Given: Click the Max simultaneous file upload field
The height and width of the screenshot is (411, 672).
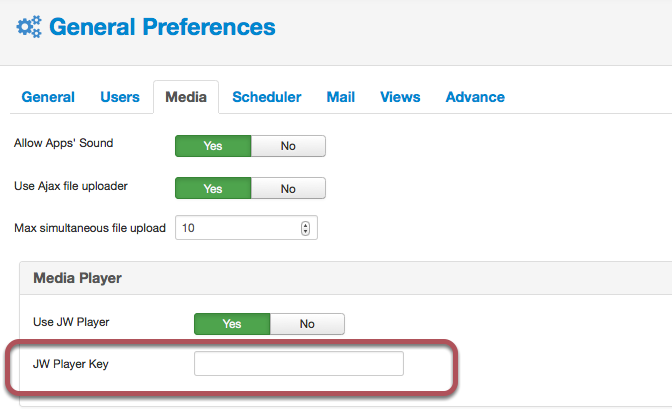Looking at the screenshot, I should pyautogui.click(x=246, y=228).
